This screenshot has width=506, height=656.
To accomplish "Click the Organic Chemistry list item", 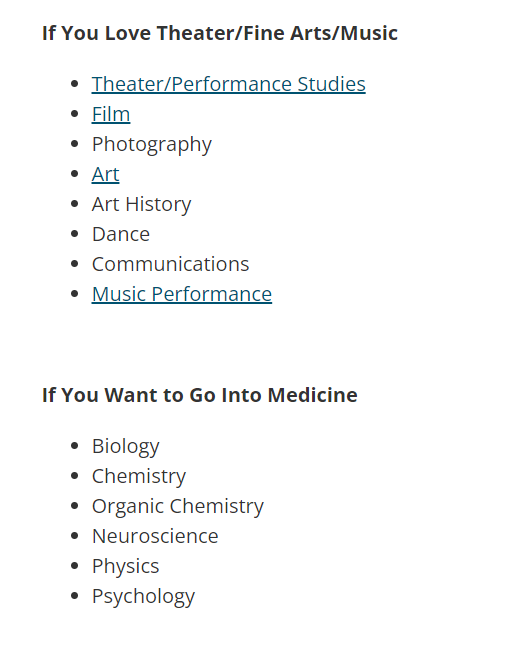I will tap(178, 507).
